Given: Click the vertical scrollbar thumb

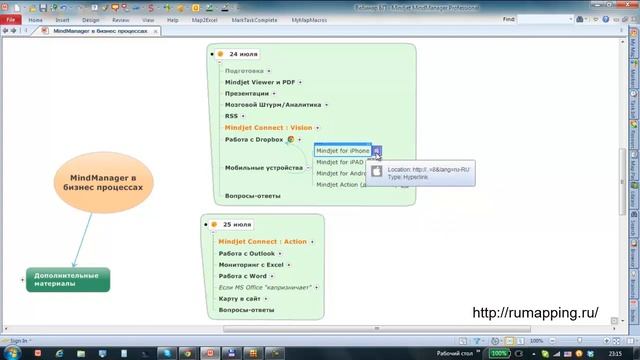Looking at the screenshot, I should click(x=622, y=181).
